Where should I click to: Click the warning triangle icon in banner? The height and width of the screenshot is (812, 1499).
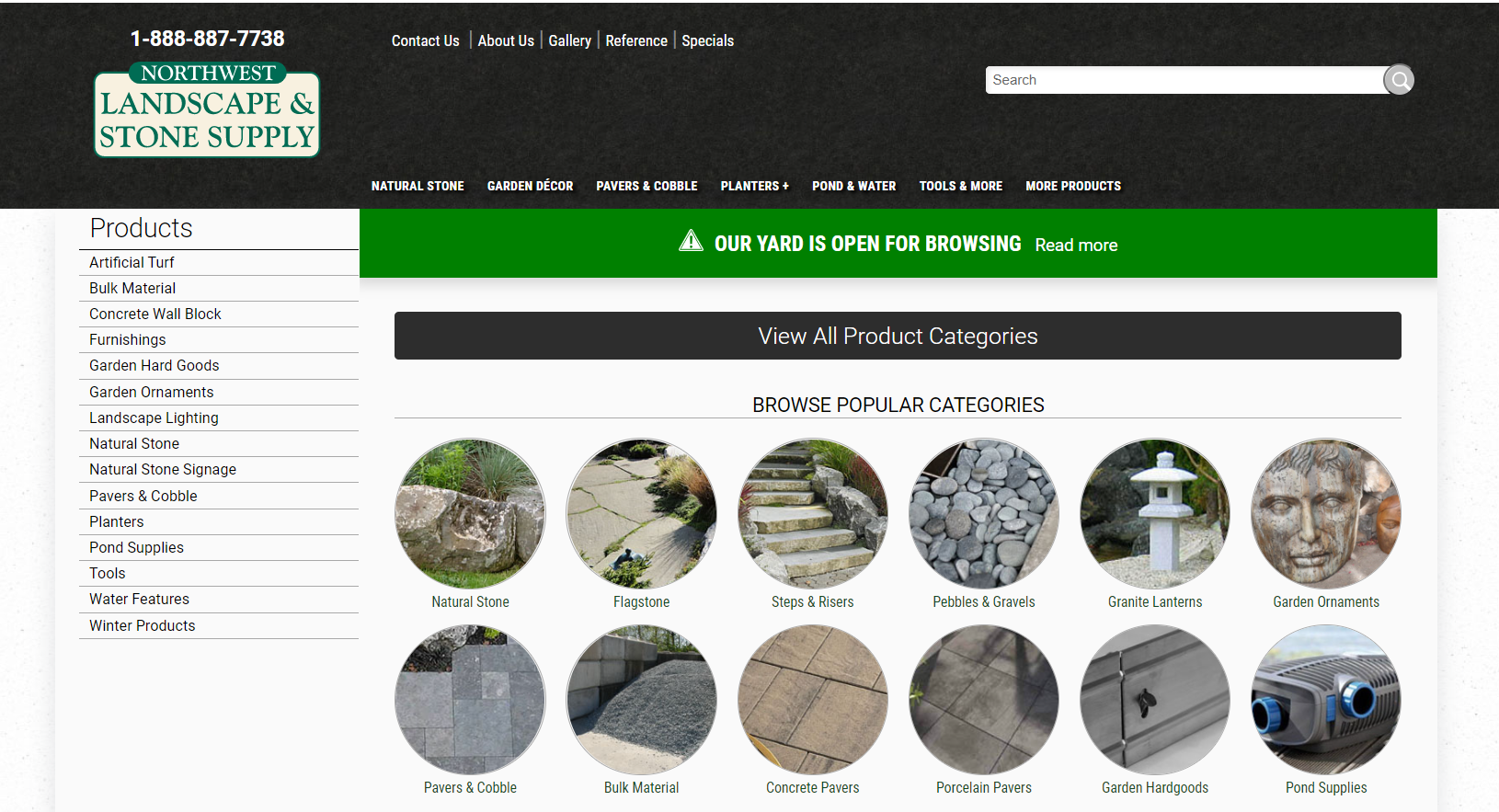click(x=691, y=241)
